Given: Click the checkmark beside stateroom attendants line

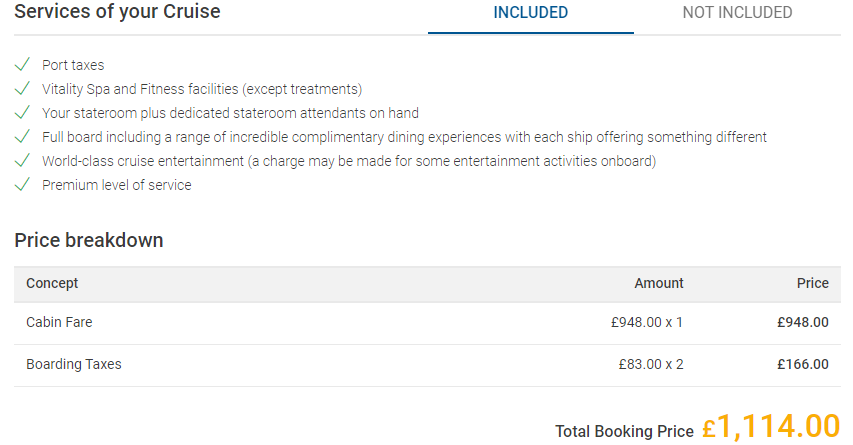Looking at the screenshot, I should [22, 113].
